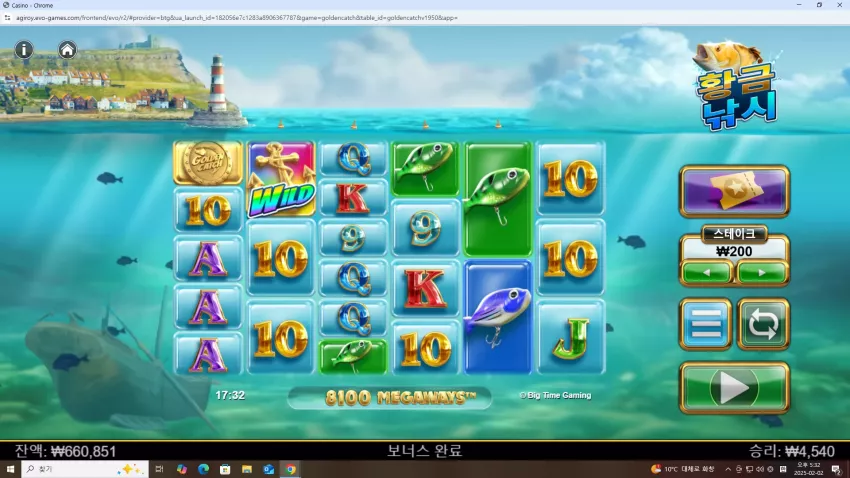Click the taskbar search box
This screenshot has width=850, height=478.
[85, 469]
